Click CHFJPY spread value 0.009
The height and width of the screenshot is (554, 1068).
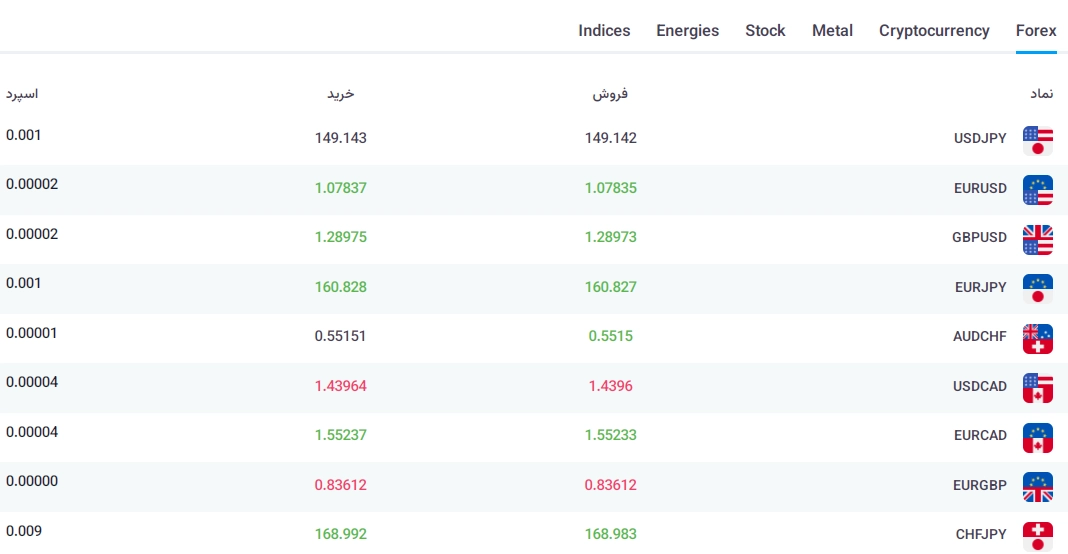pos(24,531)
